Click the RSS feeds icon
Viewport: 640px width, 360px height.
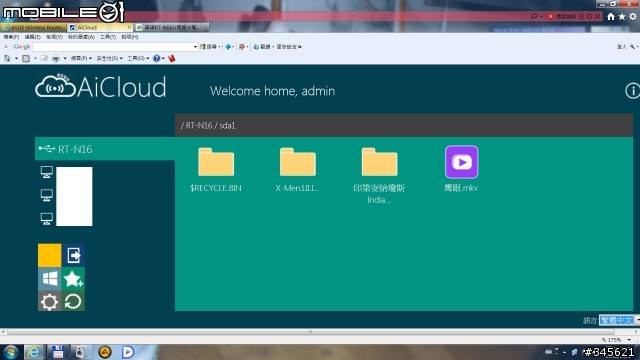tap(26, 58)
